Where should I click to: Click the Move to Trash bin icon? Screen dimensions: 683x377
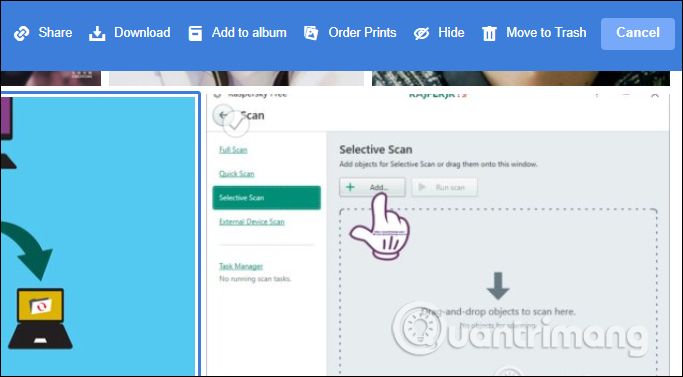pos(489,33)
